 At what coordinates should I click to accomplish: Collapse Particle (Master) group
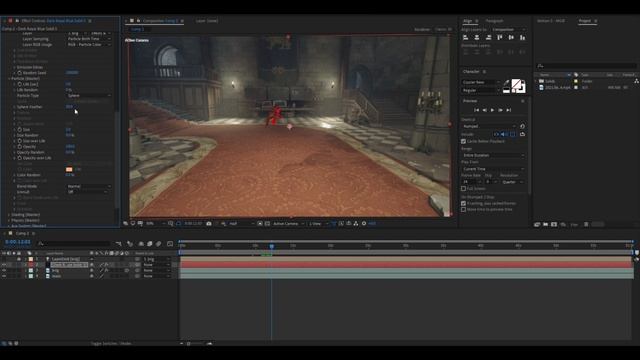click(x=9, y=78)
